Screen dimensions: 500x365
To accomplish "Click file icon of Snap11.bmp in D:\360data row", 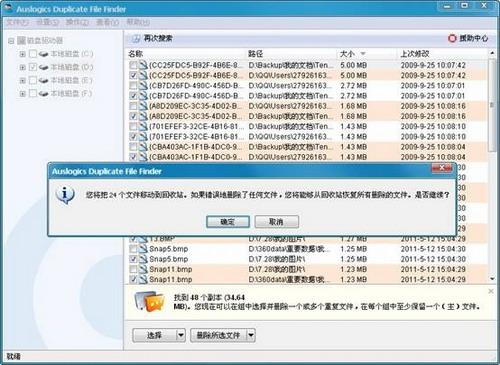I will pos(143,279).
